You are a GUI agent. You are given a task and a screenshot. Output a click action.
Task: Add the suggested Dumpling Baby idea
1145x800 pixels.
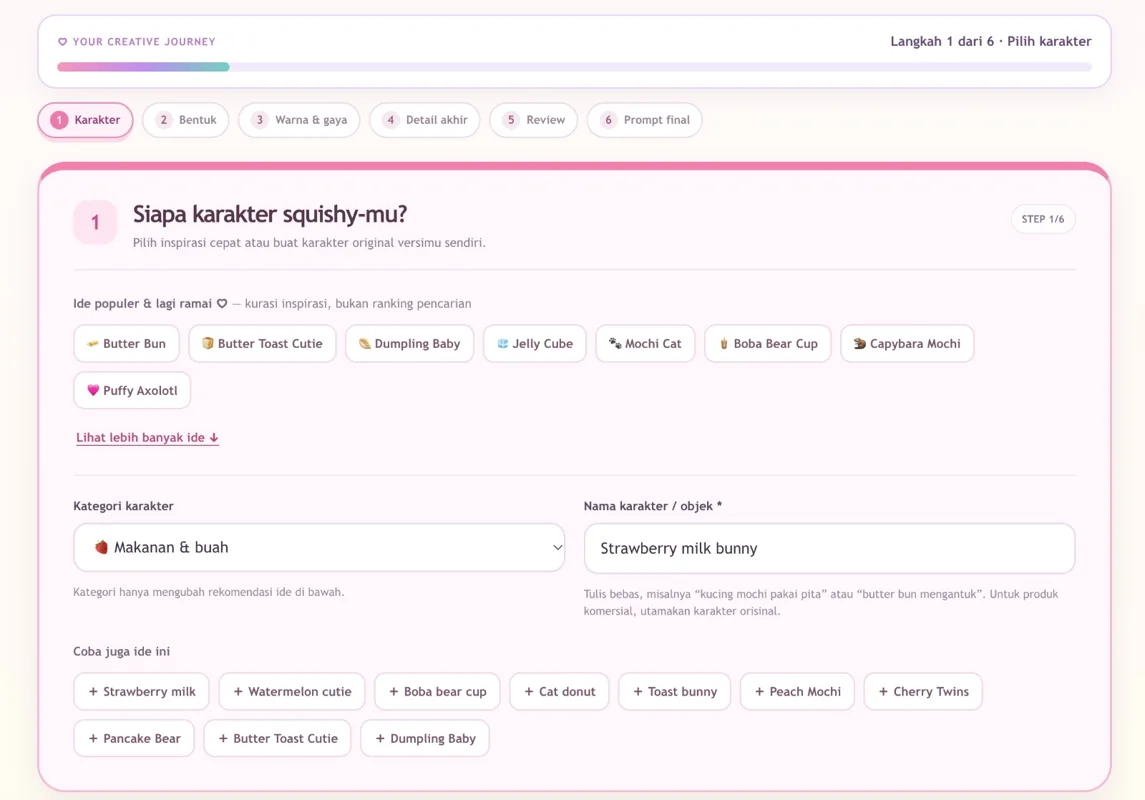[425, 738]
